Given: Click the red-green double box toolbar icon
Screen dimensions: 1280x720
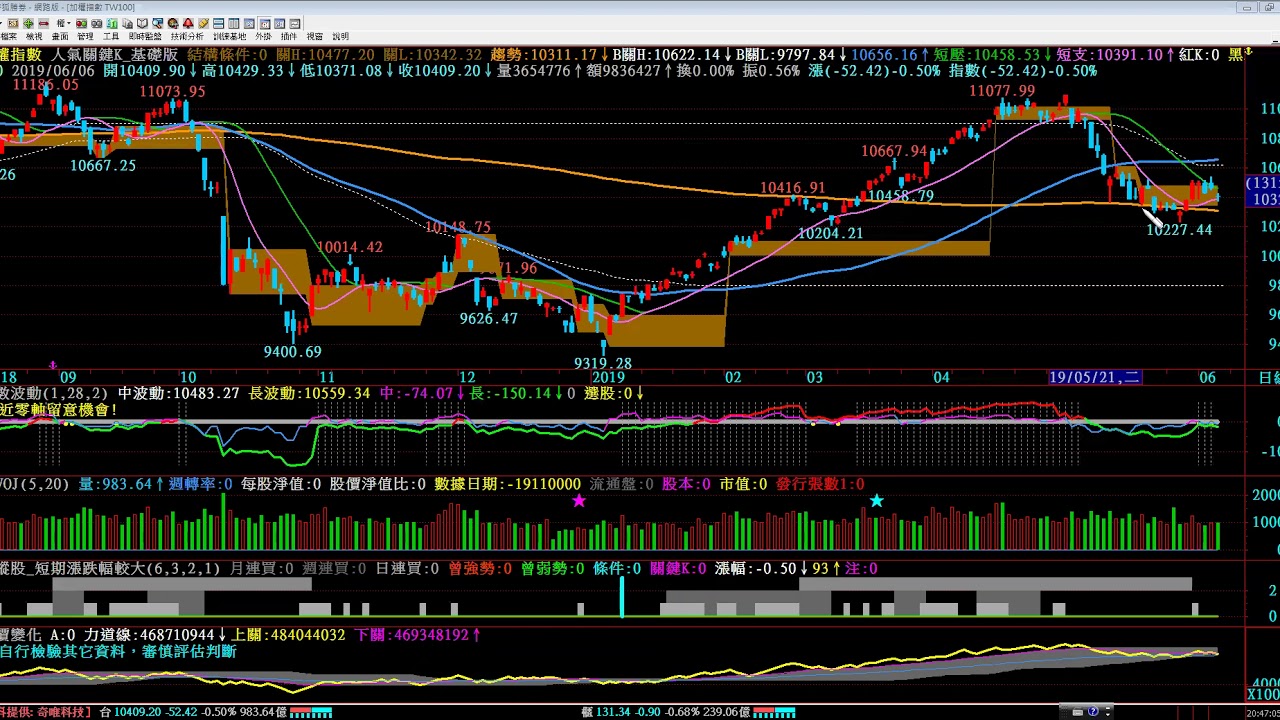Looking at the screenshot, I should [x=81, y=23].
